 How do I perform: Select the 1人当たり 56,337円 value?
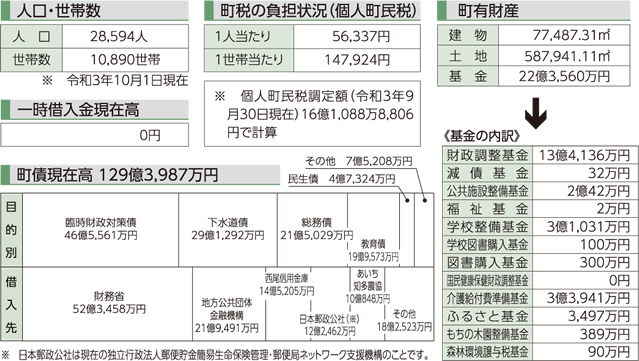(x=357, y=36)
